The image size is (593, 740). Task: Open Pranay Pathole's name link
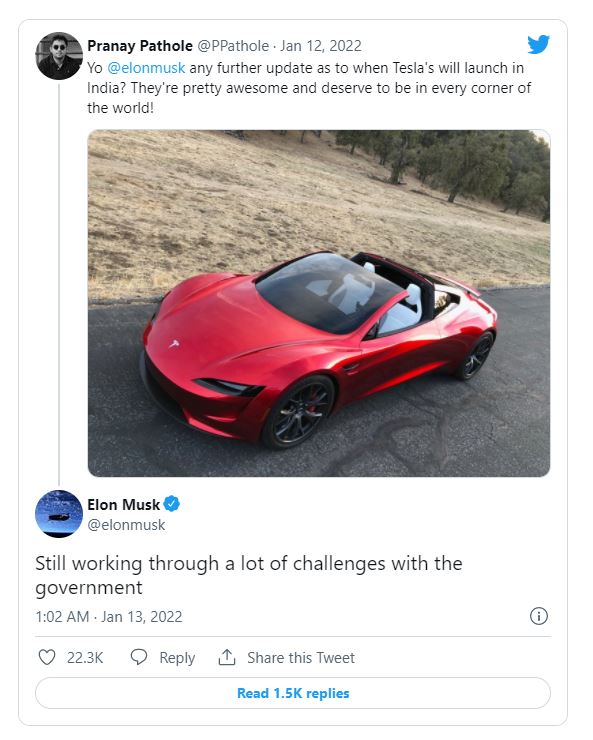click(x=140, y=46)
